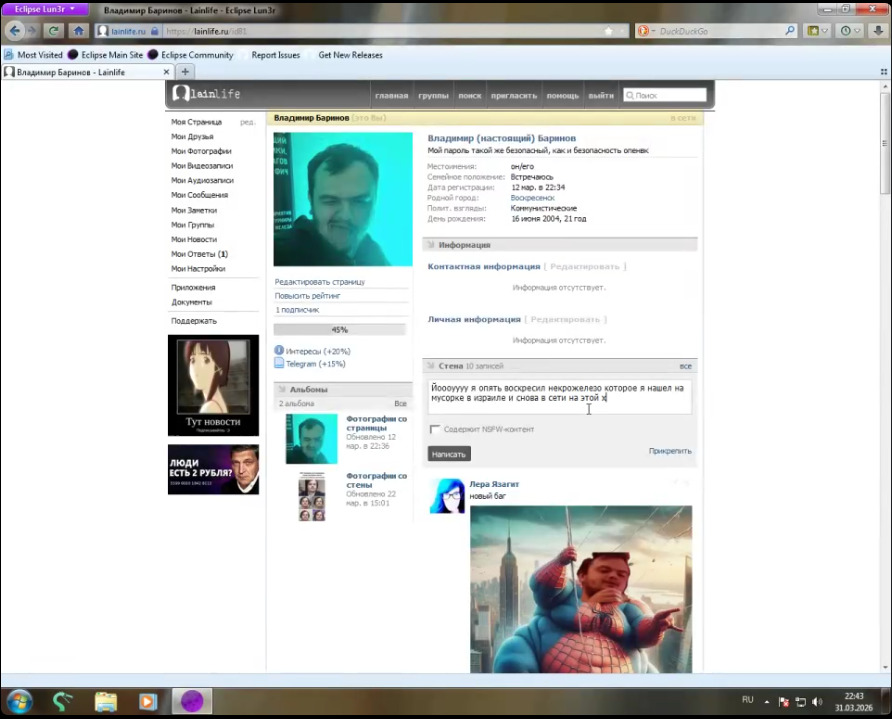Reload the page with the refresh icon
The image size is (892, 719).
point(53,31)
